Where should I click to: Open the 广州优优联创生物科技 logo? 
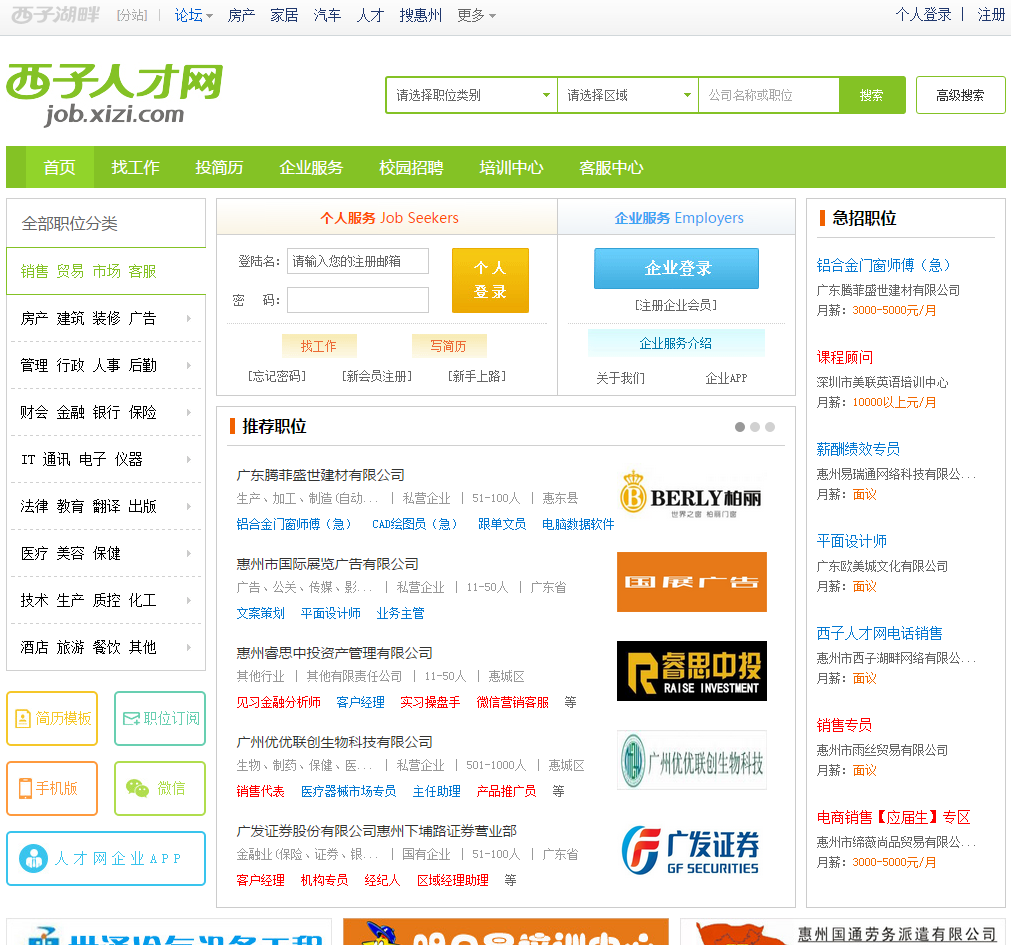(692, 759)
